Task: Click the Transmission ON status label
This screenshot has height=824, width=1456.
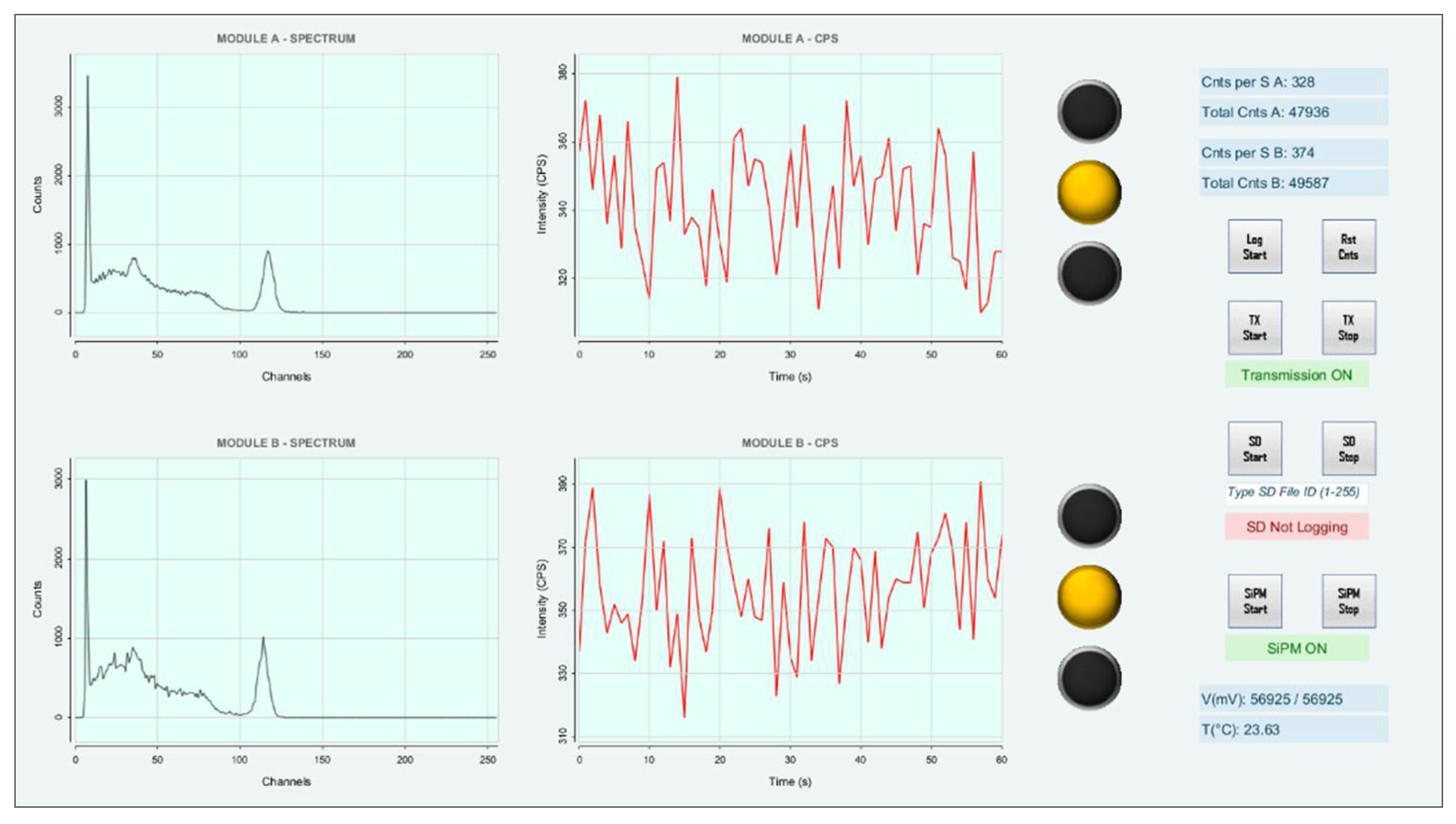Action: pyautogui.click(x=1296, y=375)
